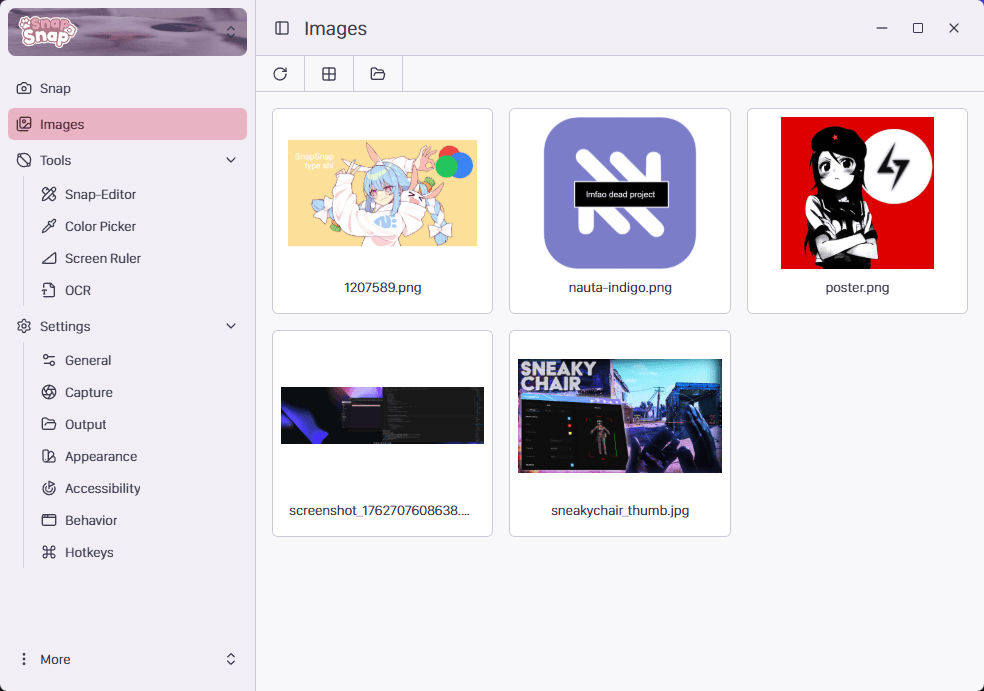Go to Capture settings
The width and height of the screenshot is (984, 691).
88,392
